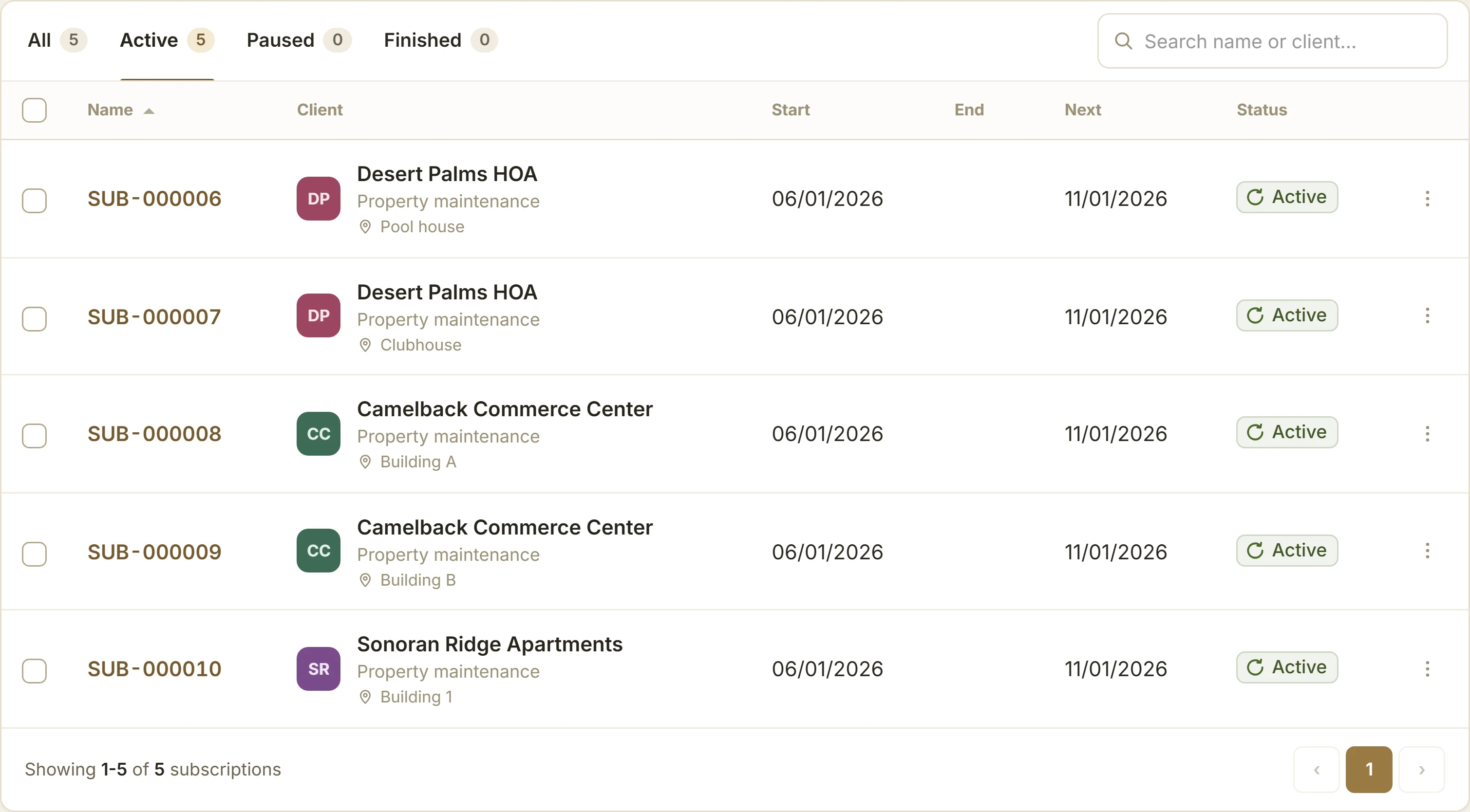Click the CC avatar in the SUB-000009 row
The width and height of the screenshot is (1470, 812).
click(x=319, y=550)
